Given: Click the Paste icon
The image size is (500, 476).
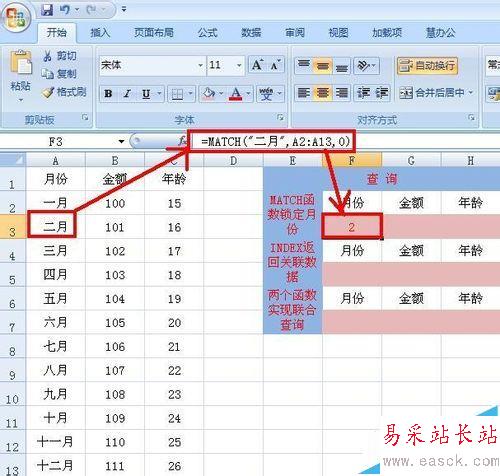Looking at the screenshot, I should tap(21, 62).
